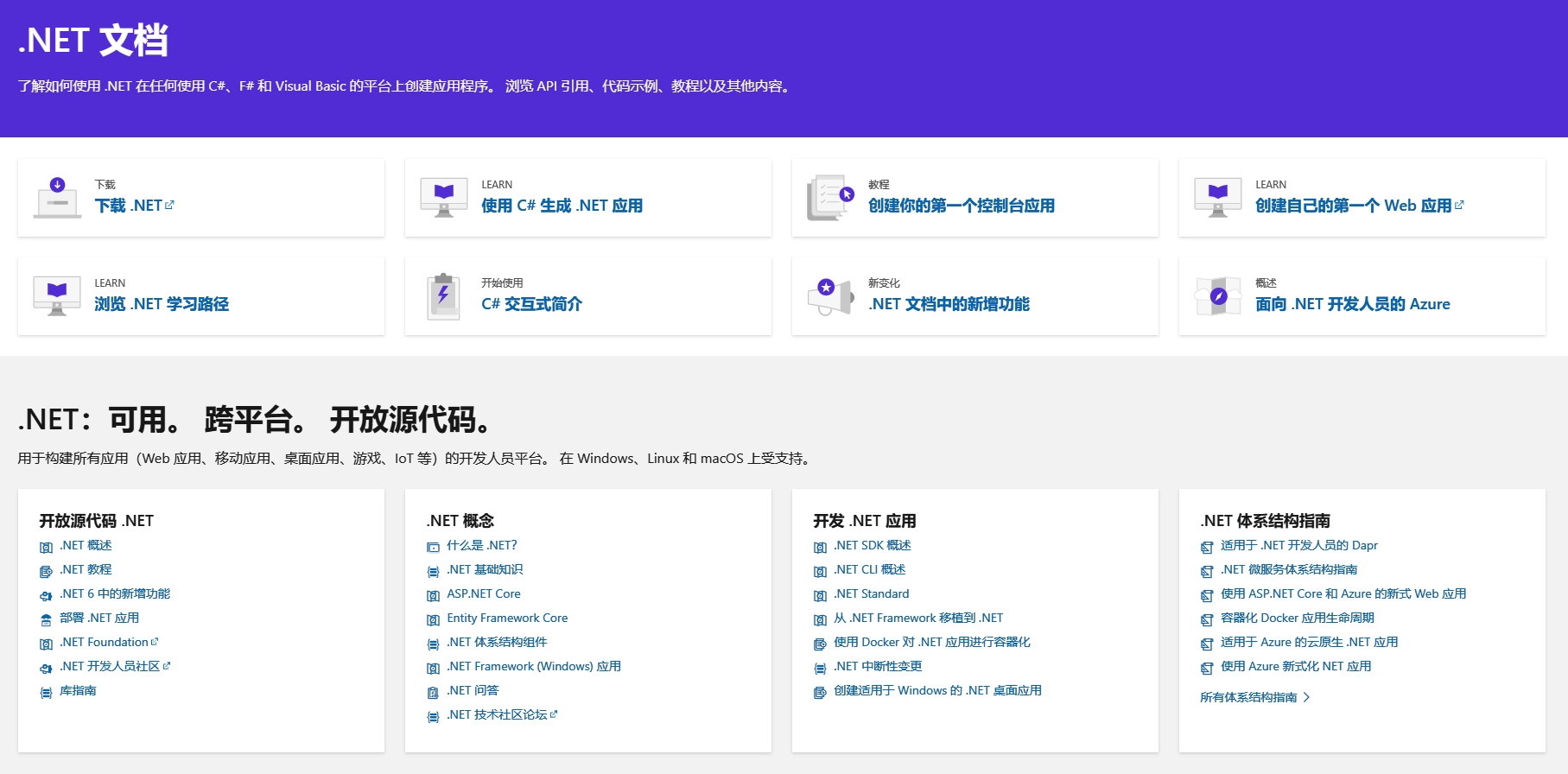This screenshot has height=774, width=1568.
Task: Click the monitor icon beside 浏览 .NET 学习路径
Action: [57, 296]
